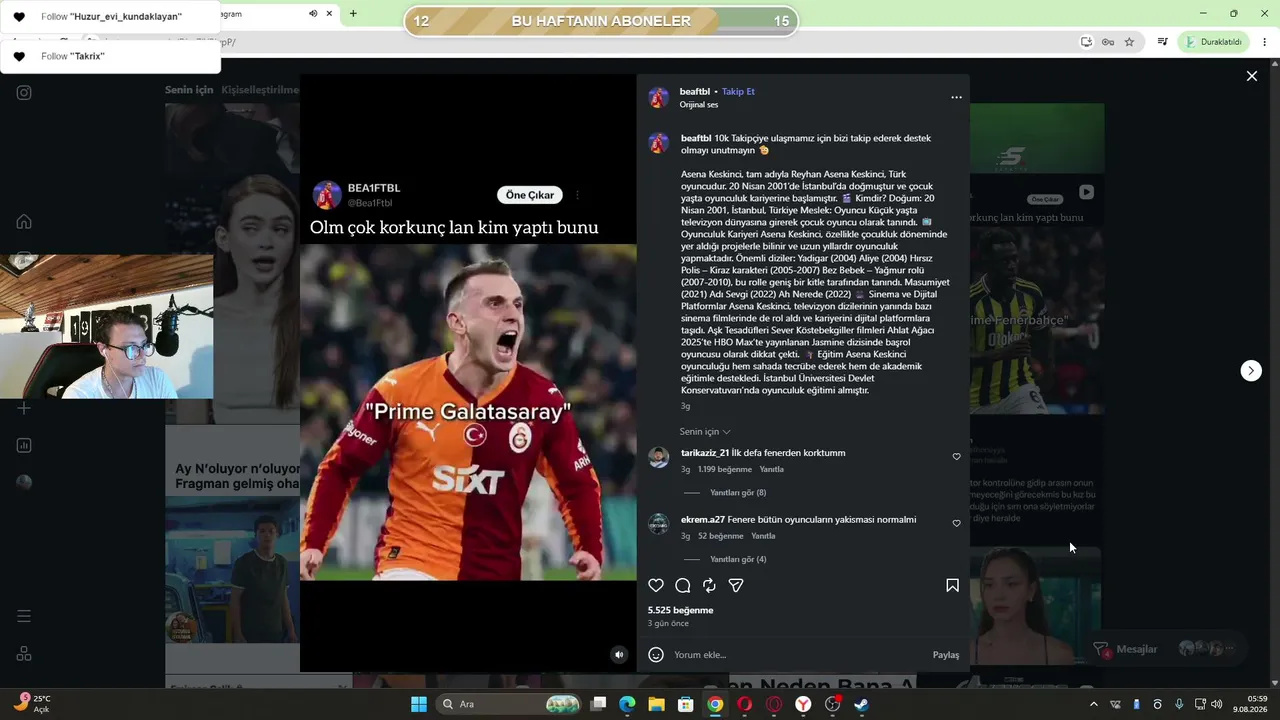View the 1.199 beğenme comment likes

pyautogui.click(x=725, y=470)
